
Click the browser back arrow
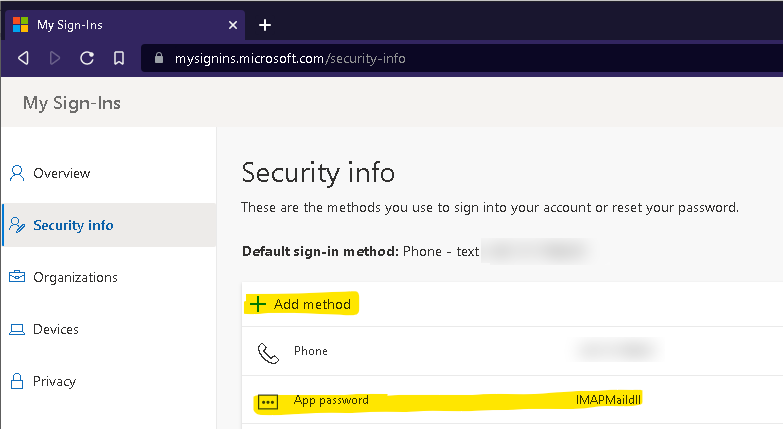point(23,58)
